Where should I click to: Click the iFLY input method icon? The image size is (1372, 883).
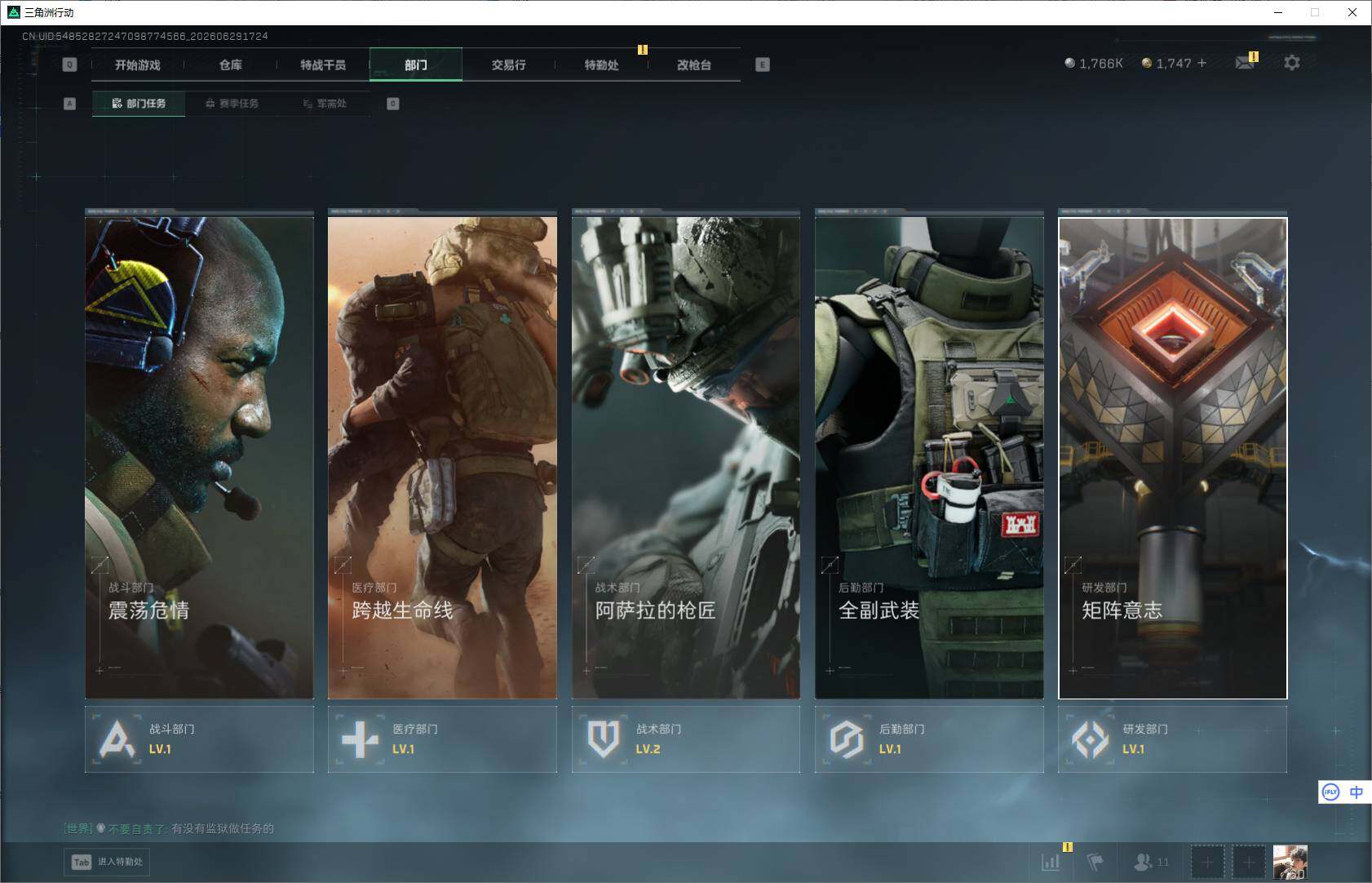pyautogui.click(x=1331, y=792)
